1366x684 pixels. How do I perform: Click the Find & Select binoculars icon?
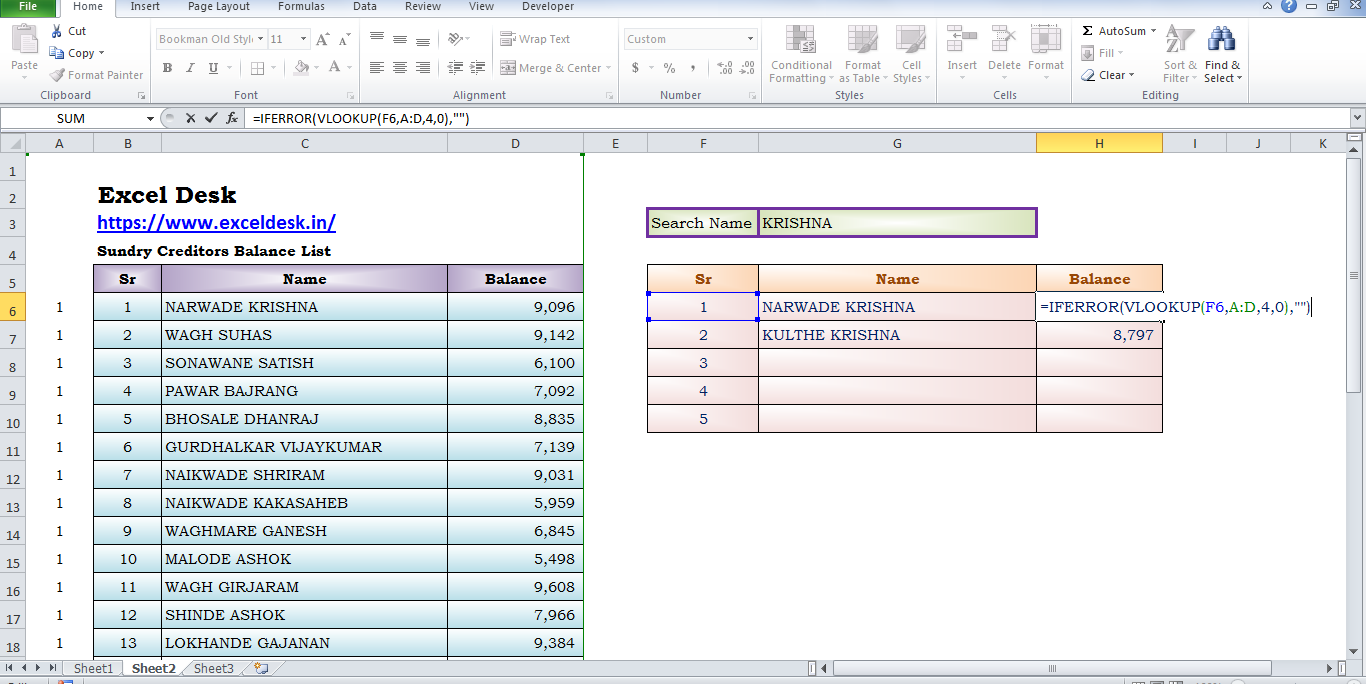[1222, 55]
